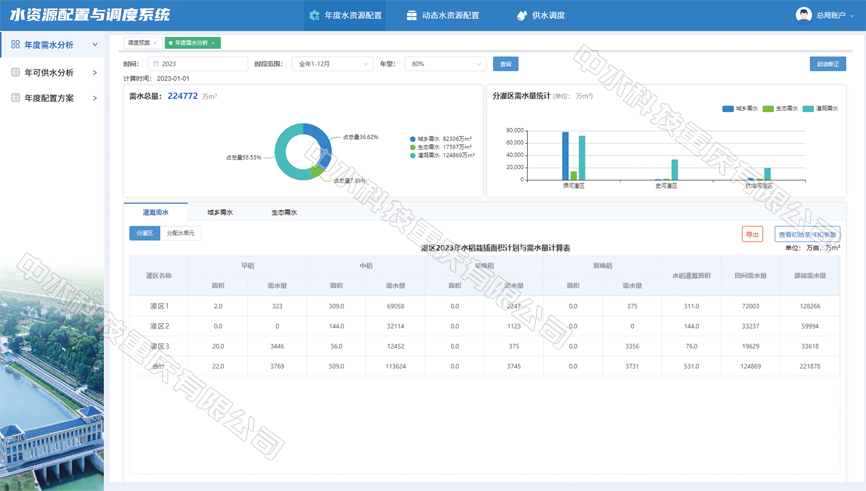
Task: Switch to the 生态需水 tab
Action: 284,212
